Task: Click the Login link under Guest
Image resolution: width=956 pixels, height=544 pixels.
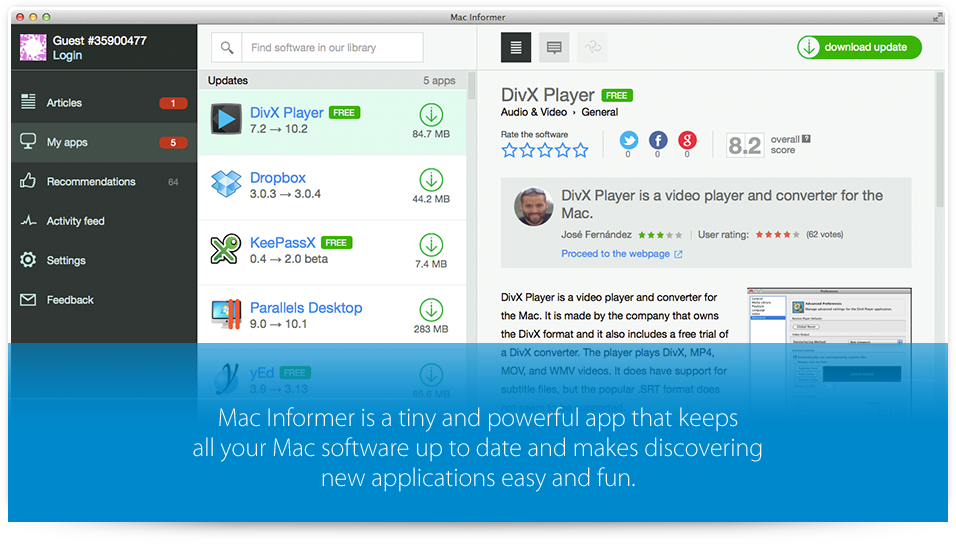Action: pos(67,56)
